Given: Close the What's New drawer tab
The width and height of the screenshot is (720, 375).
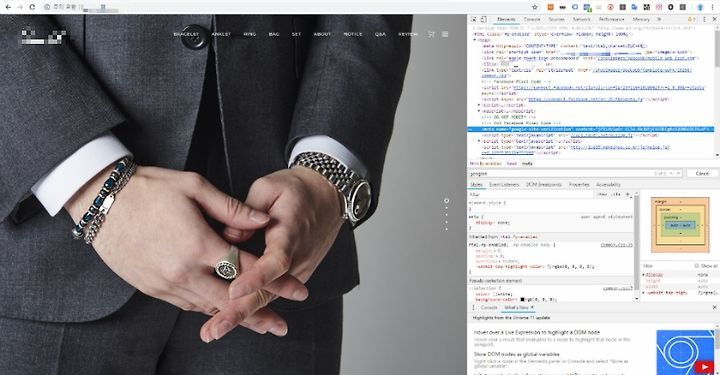Looking at the screenshot, I should (532, 308).
